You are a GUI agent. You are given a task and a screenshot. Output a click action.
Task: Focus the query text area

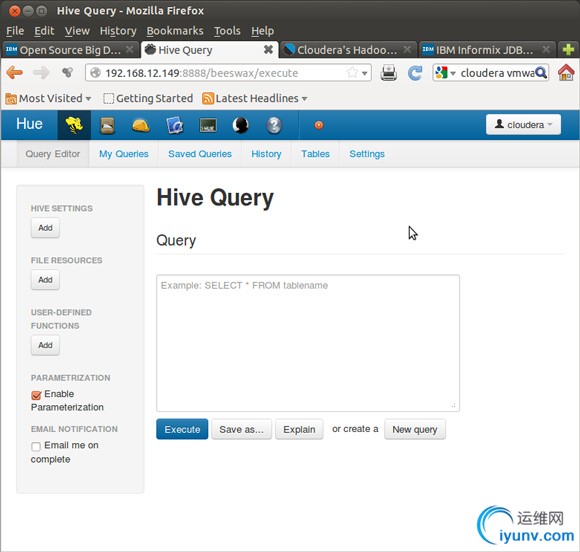coord(308,343)
